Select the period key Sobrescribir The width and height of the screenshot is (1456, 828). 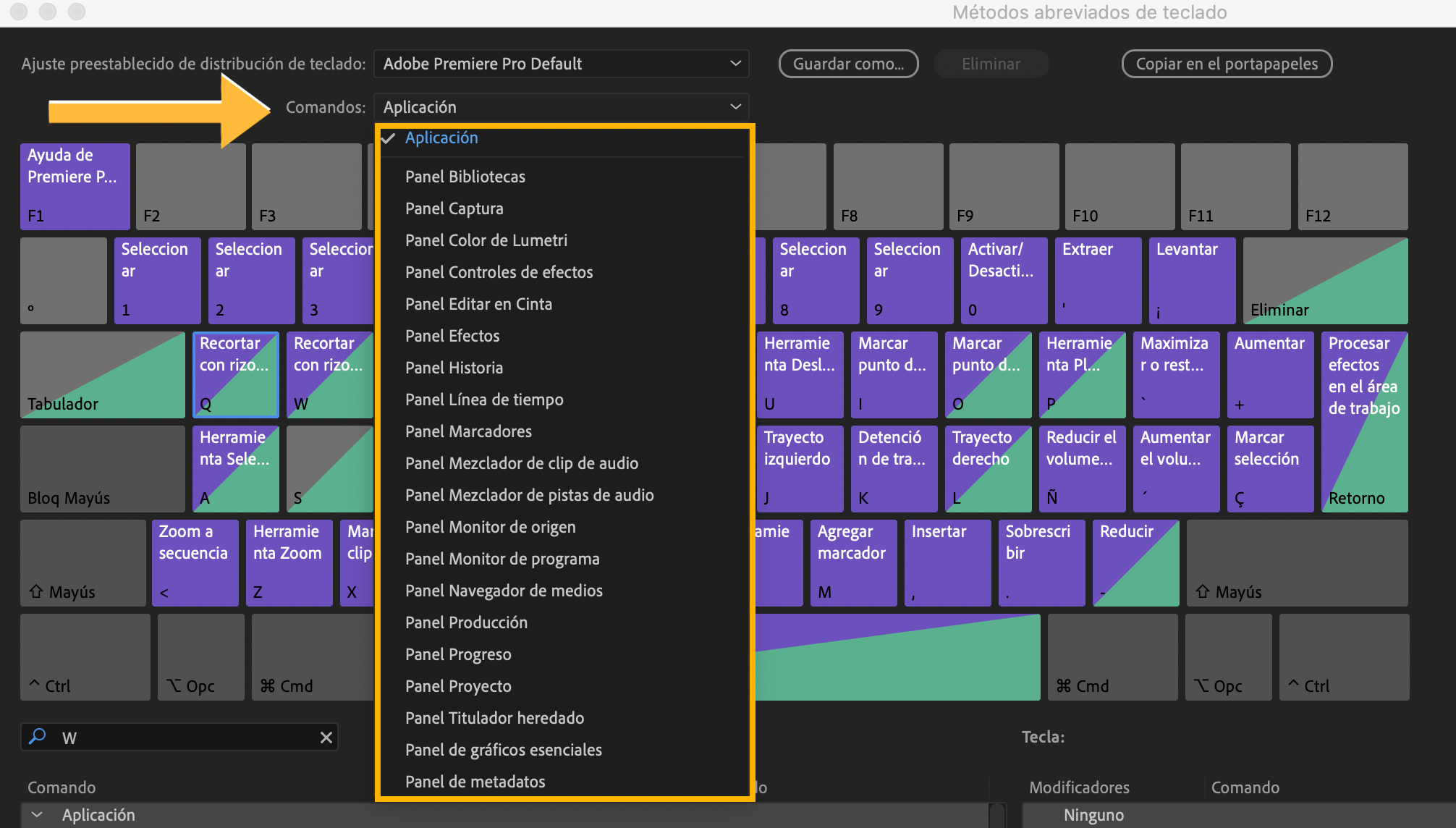coord(1042,563)
